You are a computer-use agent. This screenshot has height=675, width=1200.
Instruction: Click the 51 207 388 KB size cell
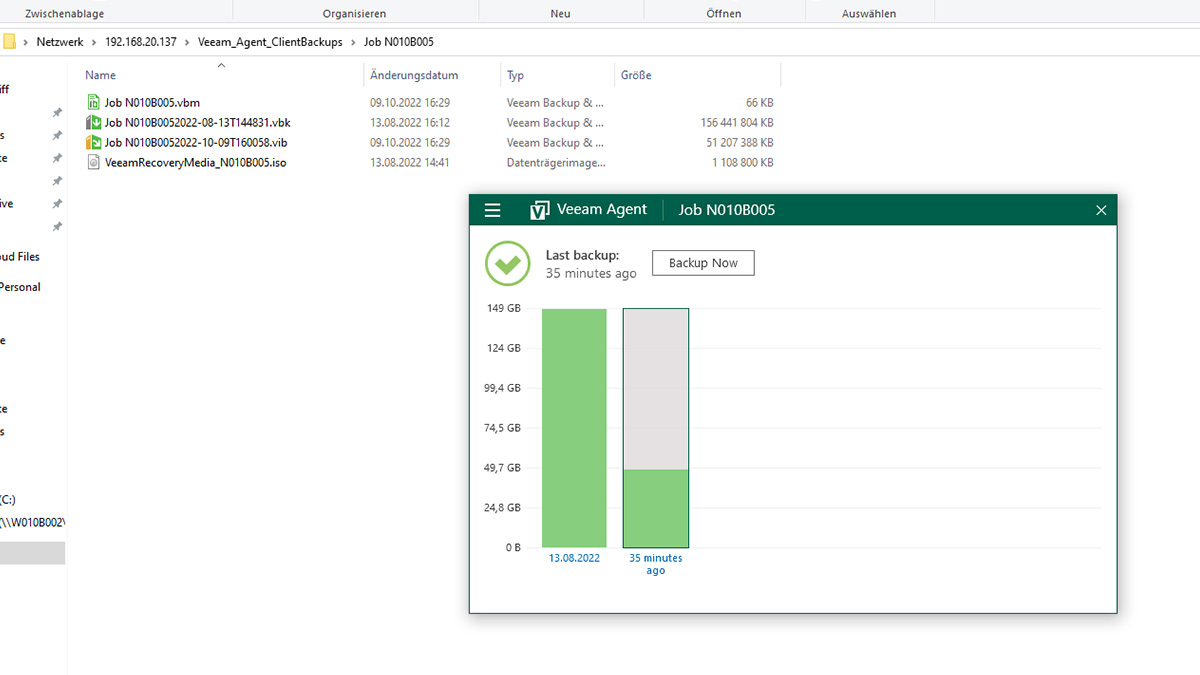click(740, 143)
